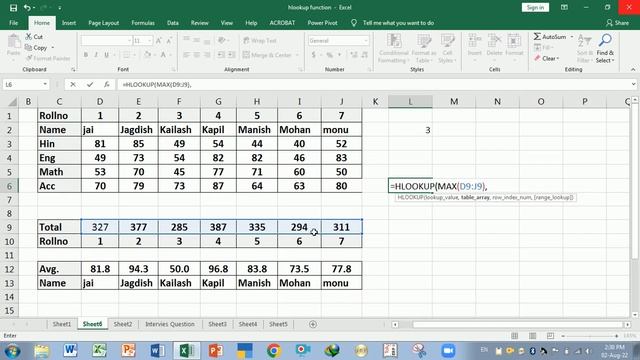This screenshot has width=640, height=360.
Task: Open Zoom app from taskbar
Action: tap(448, 351)
